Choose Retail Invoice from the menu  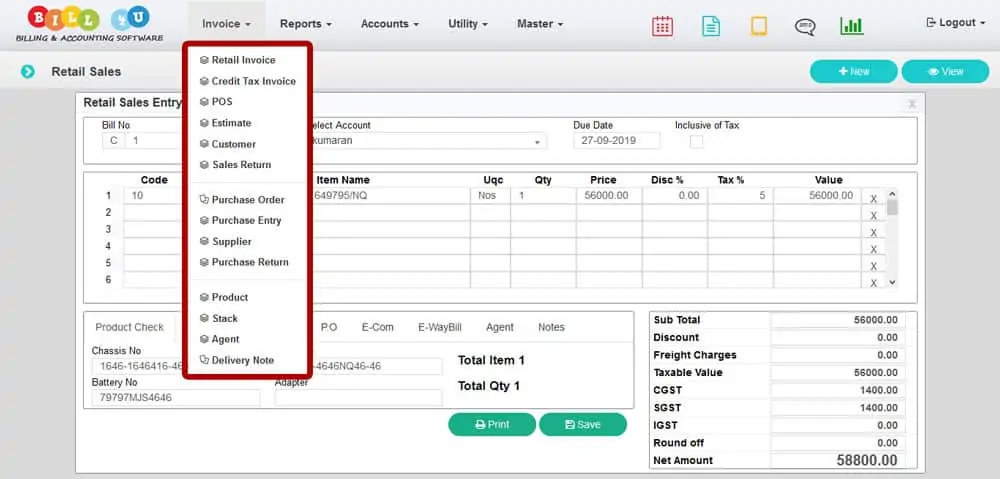(x=237, y=60)
